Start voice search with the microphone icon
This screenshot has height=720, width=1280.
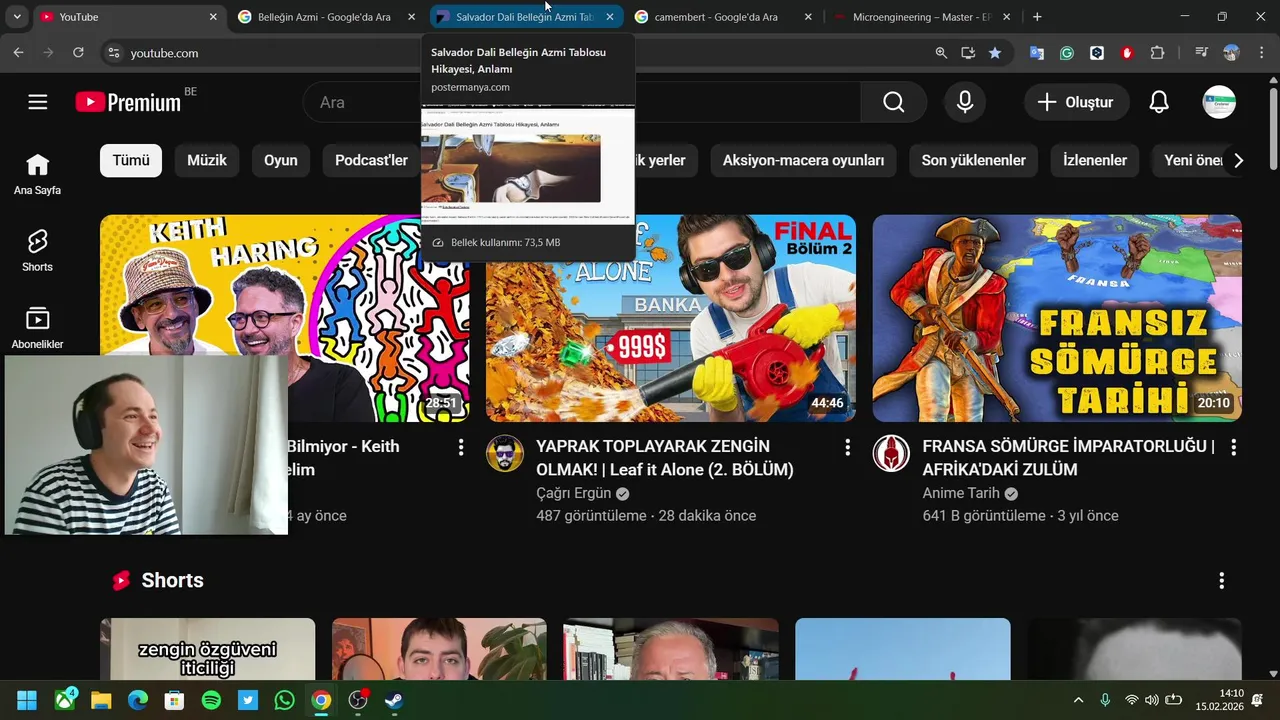965,102
